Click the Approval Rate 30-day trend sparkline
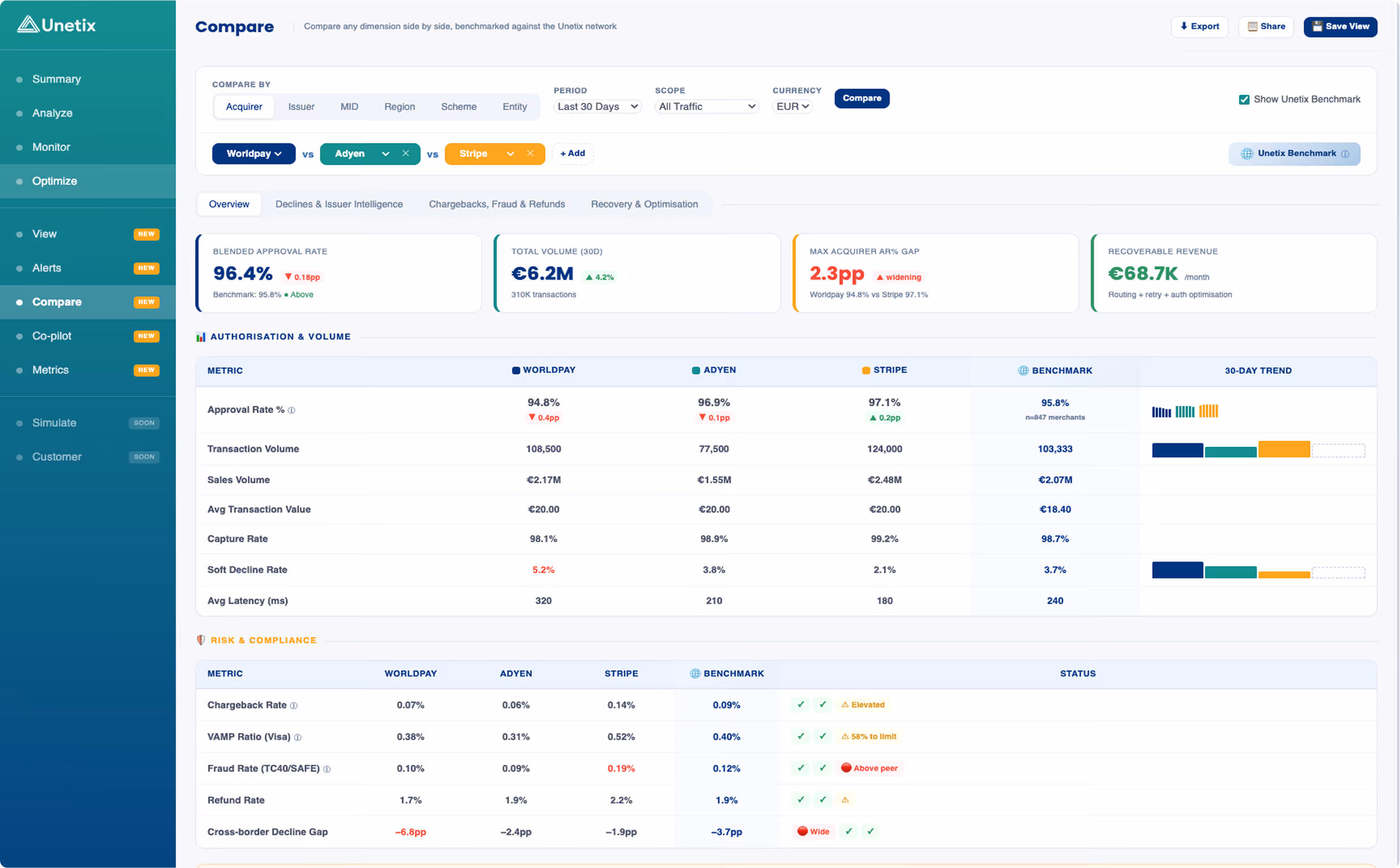This screenshot has height=868, width=1400. pos(1185,411)
